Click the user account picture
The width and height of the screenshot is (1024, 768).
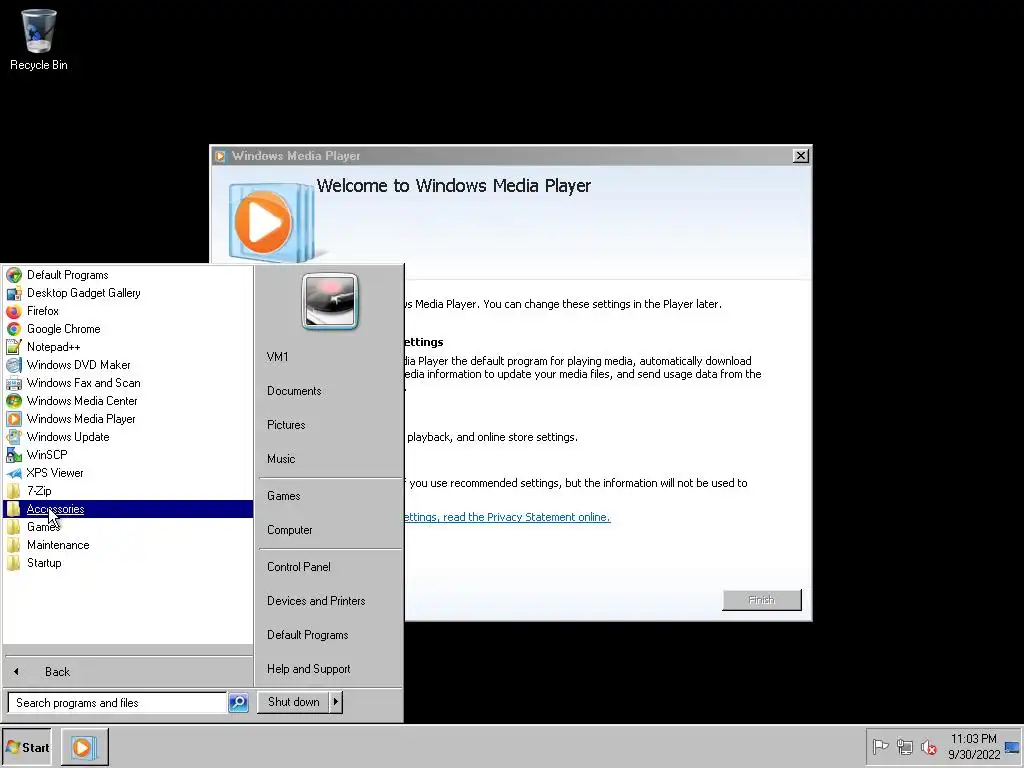click(x=330, y=301)
